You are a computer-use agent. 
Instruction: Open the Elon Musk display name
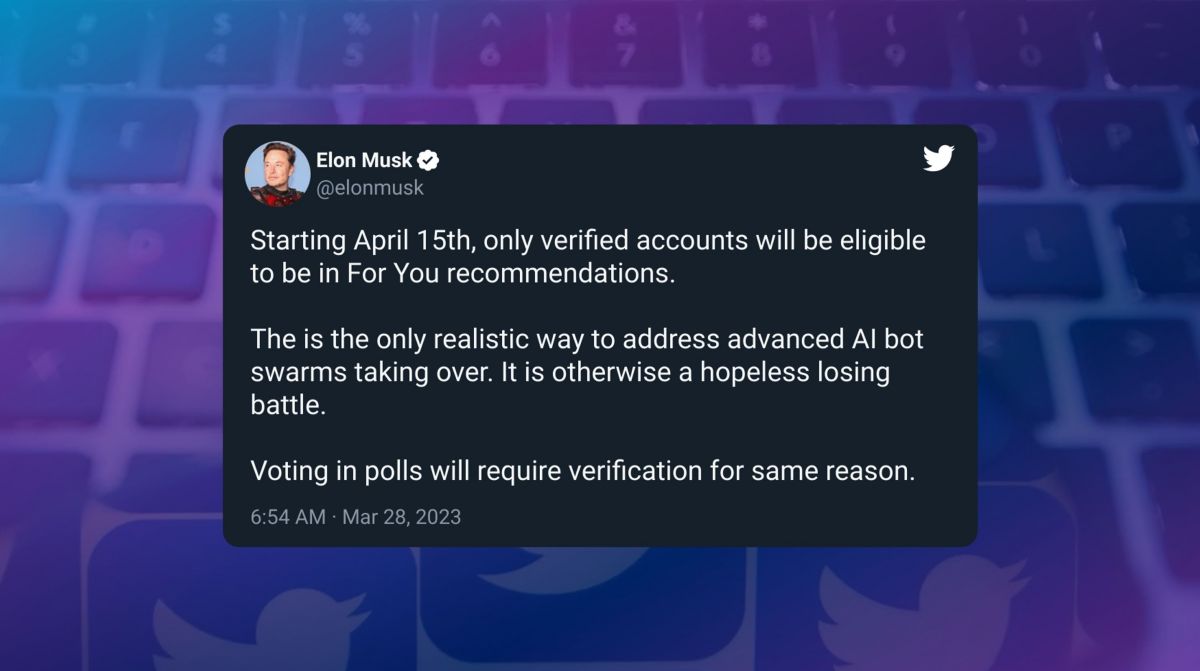(364, 160)
